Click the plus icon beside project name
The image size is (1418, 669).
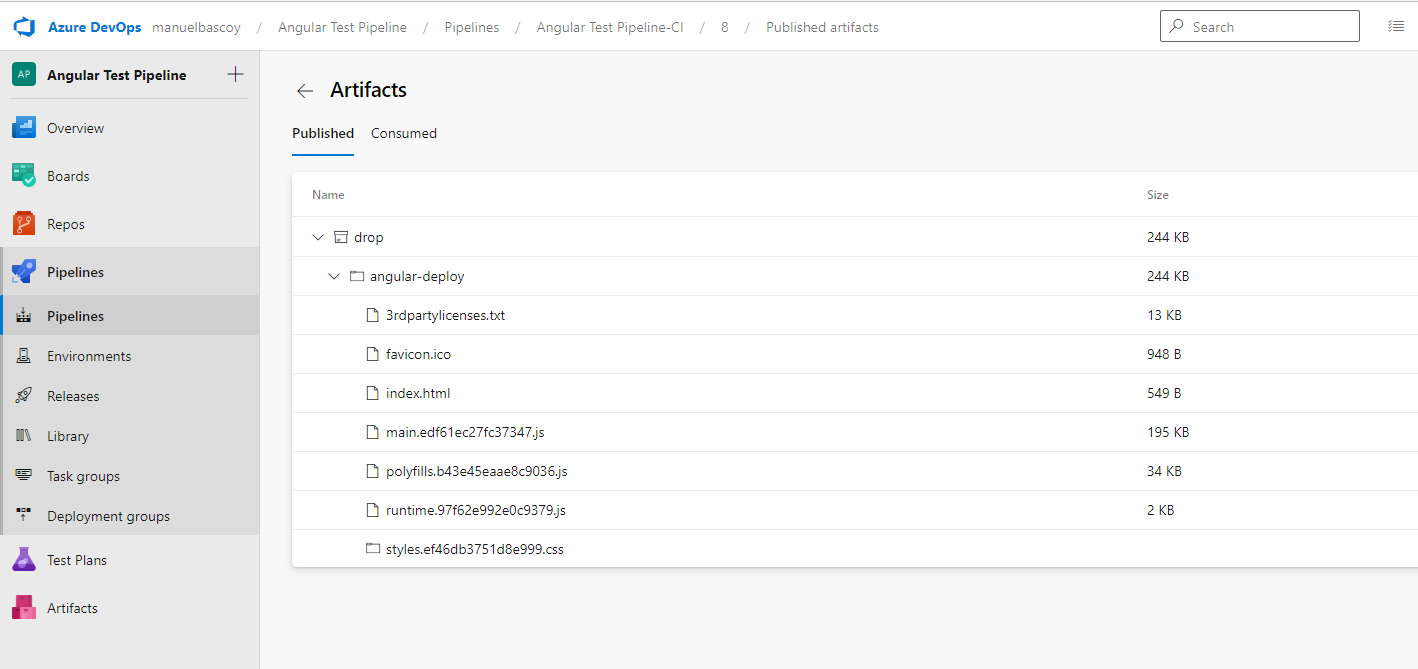coord(235,74)
